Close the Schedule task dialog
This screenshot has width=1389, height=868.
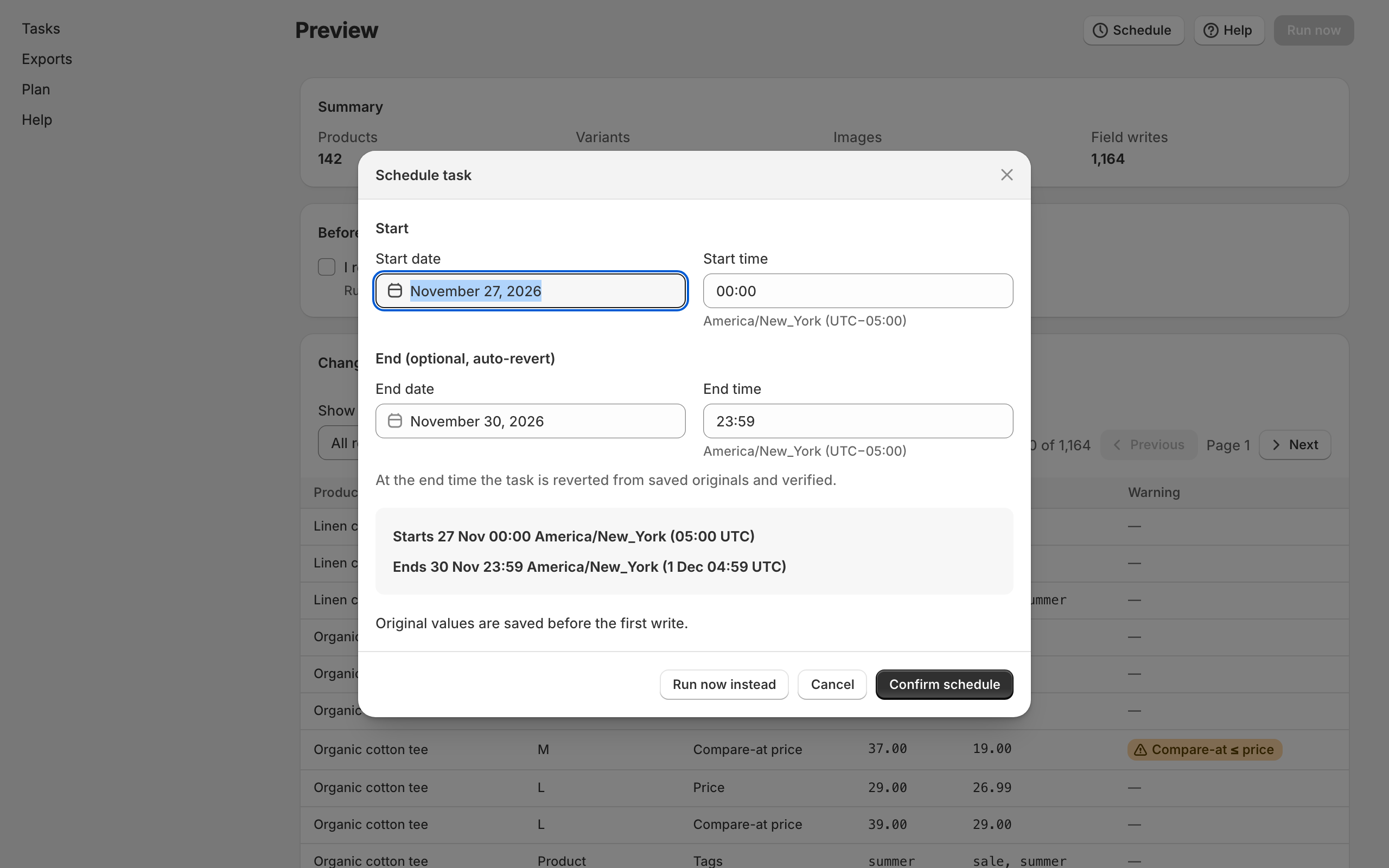click(x=1006, y=175)
